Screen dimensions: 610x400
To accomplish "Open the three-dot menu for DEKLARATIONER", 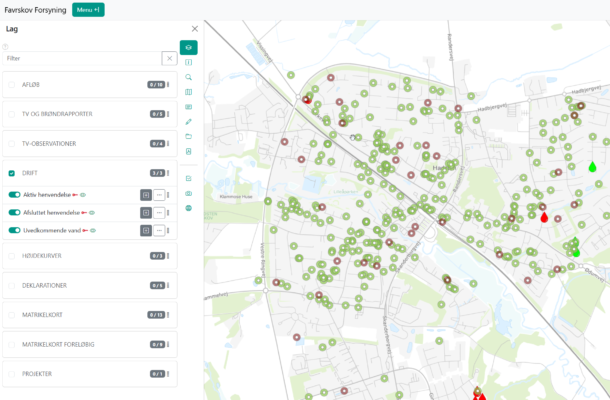I will tap(169, 285).
